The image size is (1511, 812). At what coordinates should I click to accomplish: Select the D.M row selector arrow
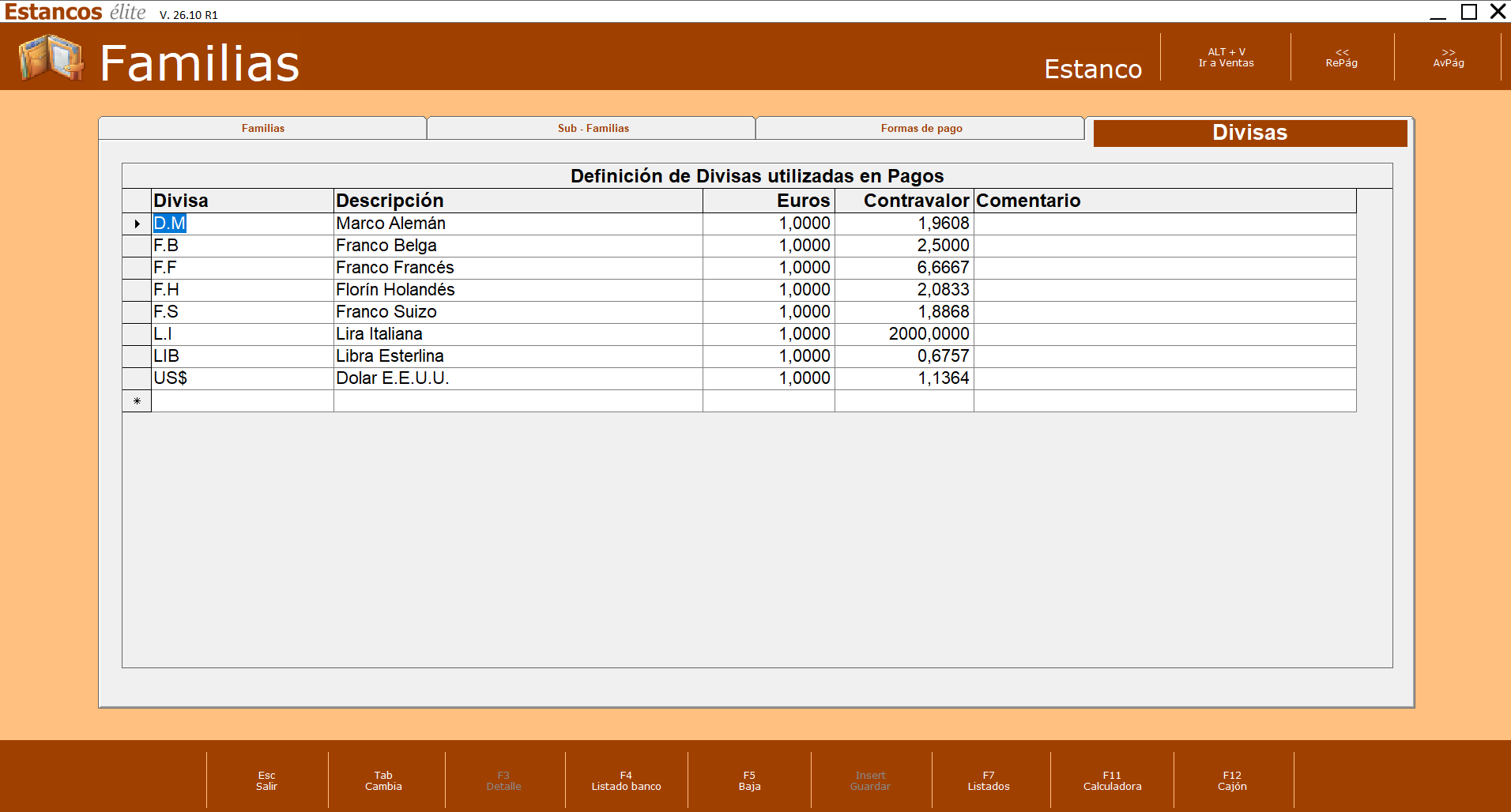point(137,224)
